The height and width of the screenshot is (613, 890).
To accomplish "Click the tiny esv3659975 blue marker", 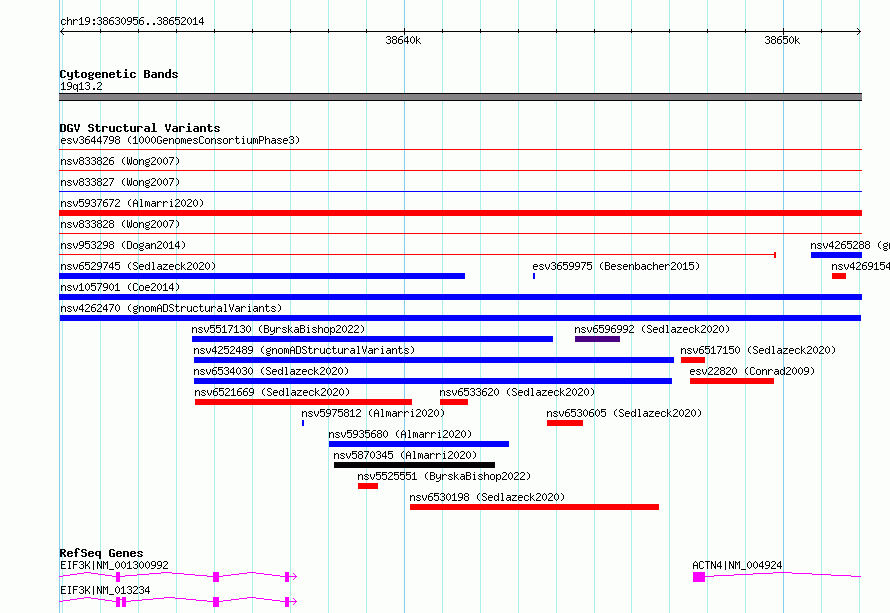I will [x=534, y=276].
